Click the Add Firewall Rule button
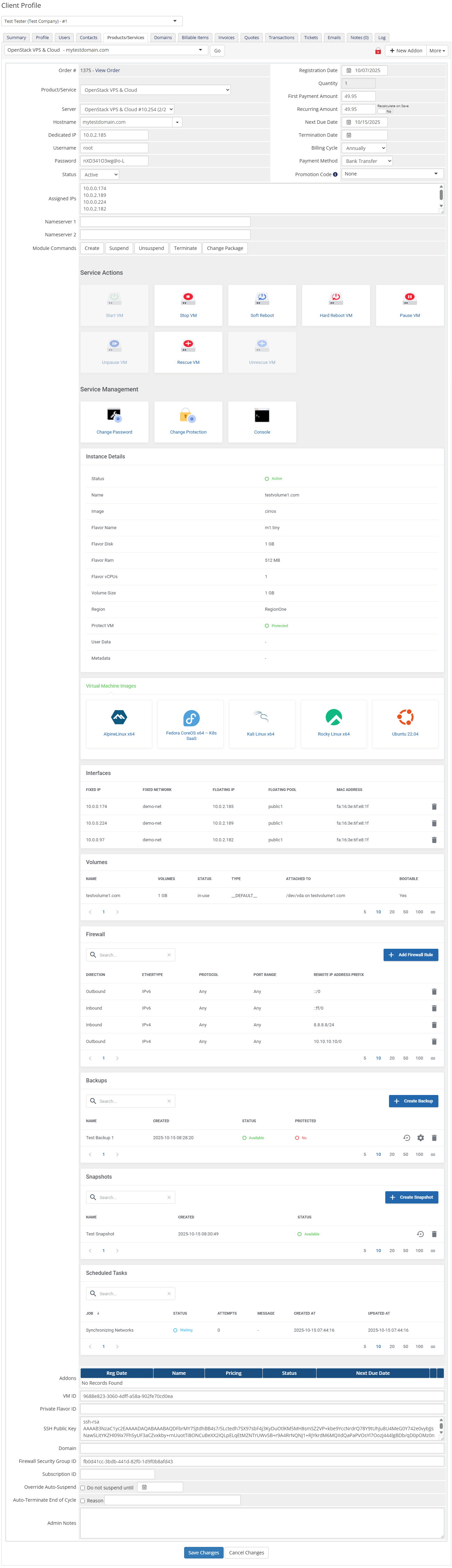 point(410,955)
